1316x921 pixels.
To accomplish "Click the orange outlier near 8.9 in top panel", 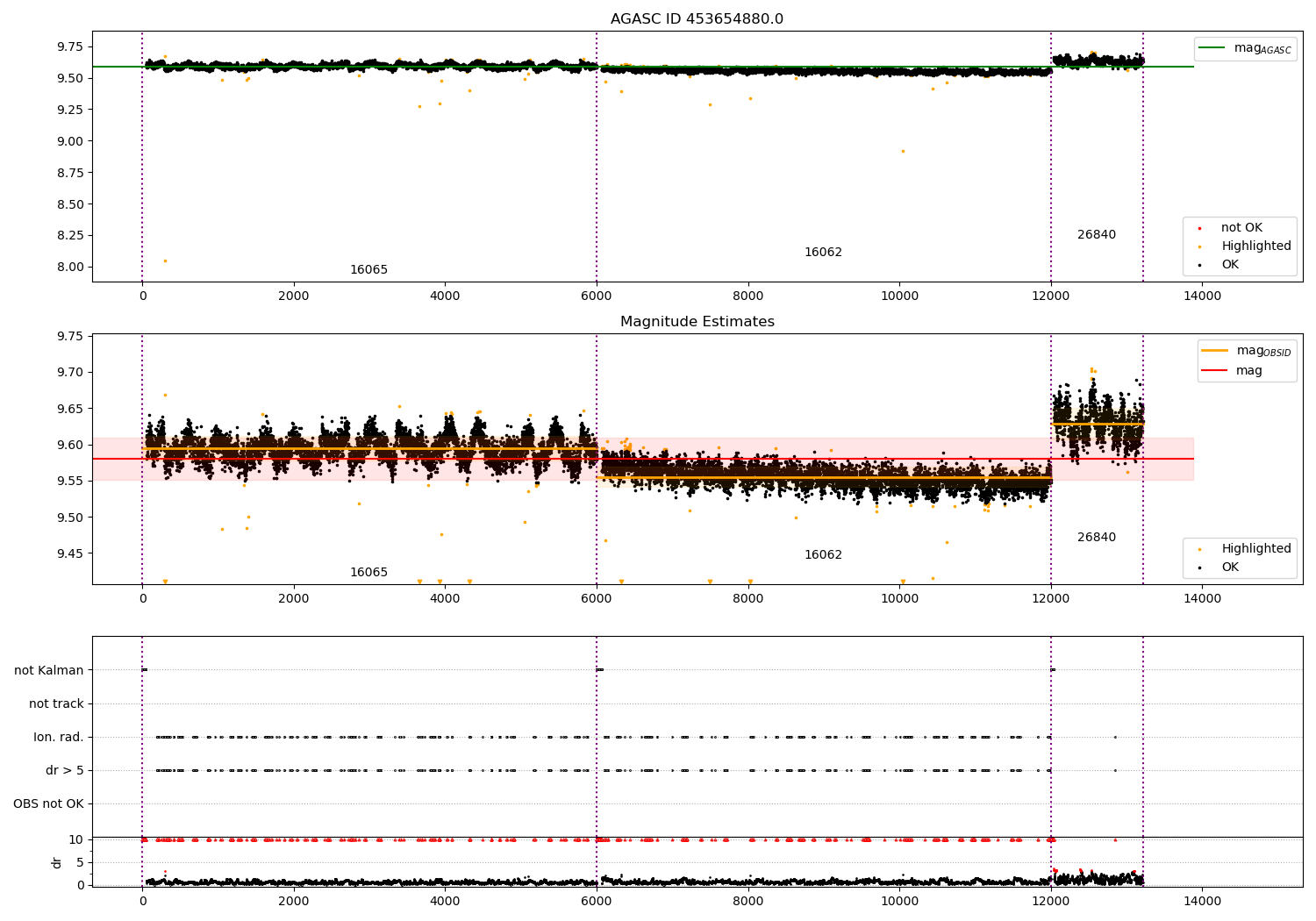I will 903,151.
